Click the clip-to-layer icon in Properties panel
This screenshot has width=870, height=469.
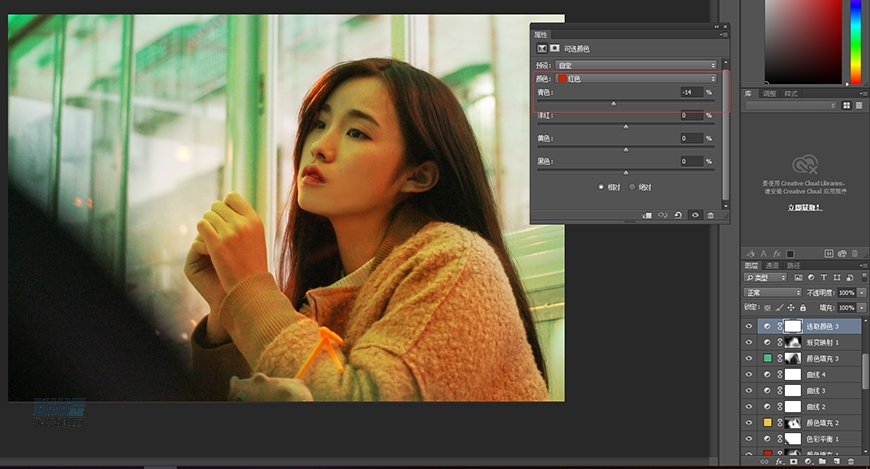point(647,215)
